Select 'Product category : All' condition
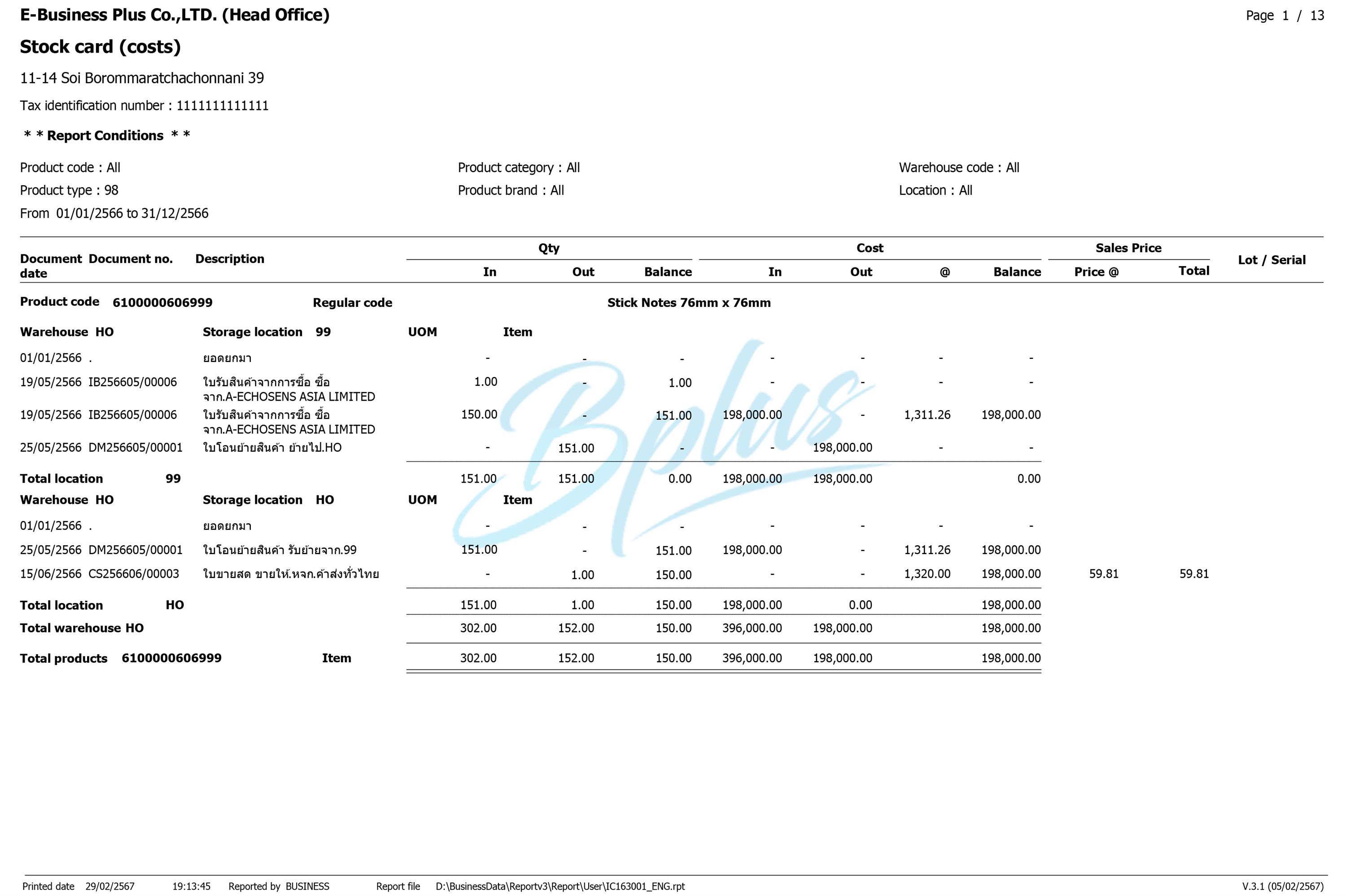 coord(519,167)
